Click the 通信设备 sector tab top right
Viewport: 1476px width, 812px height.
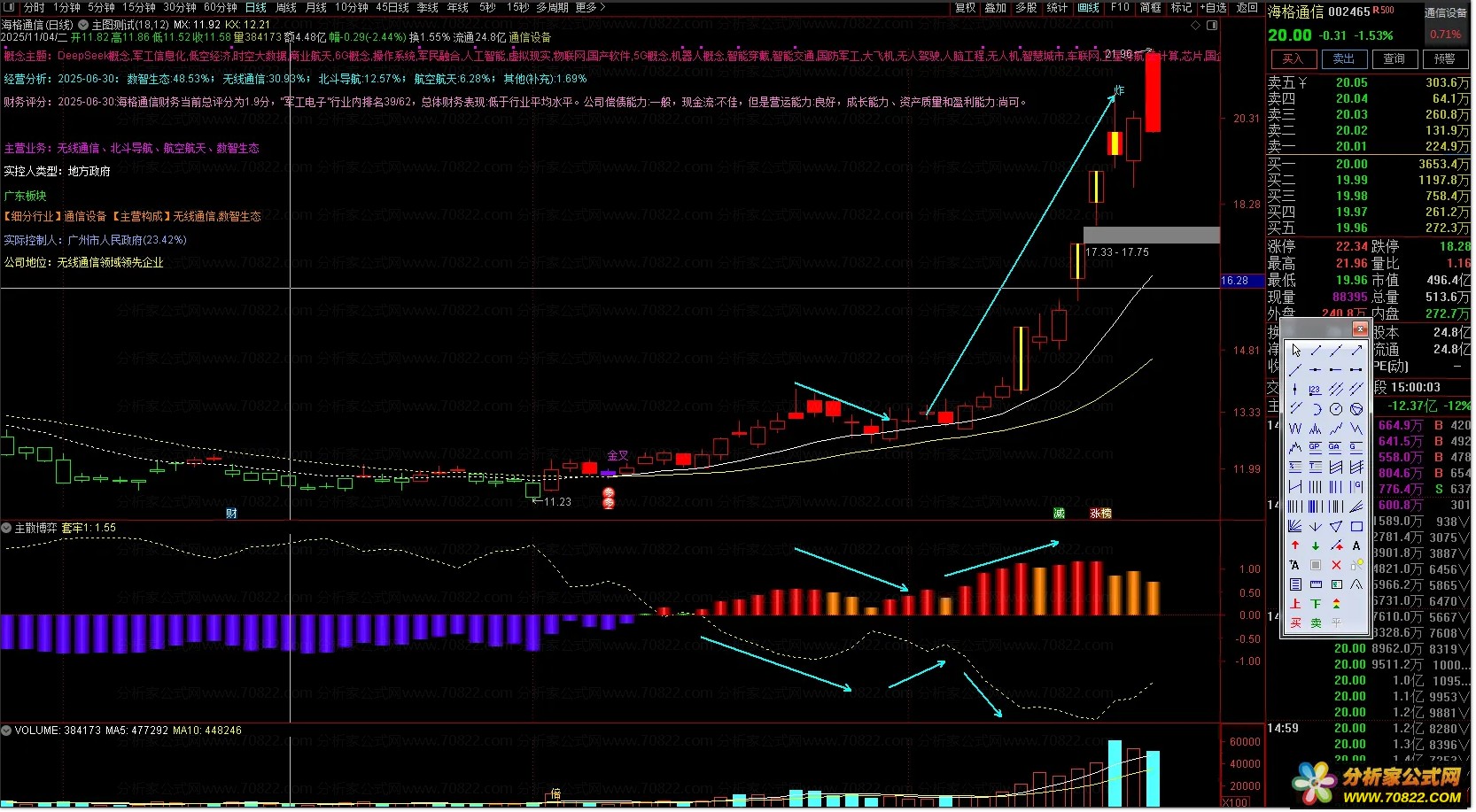click(x=1446, y=12)
